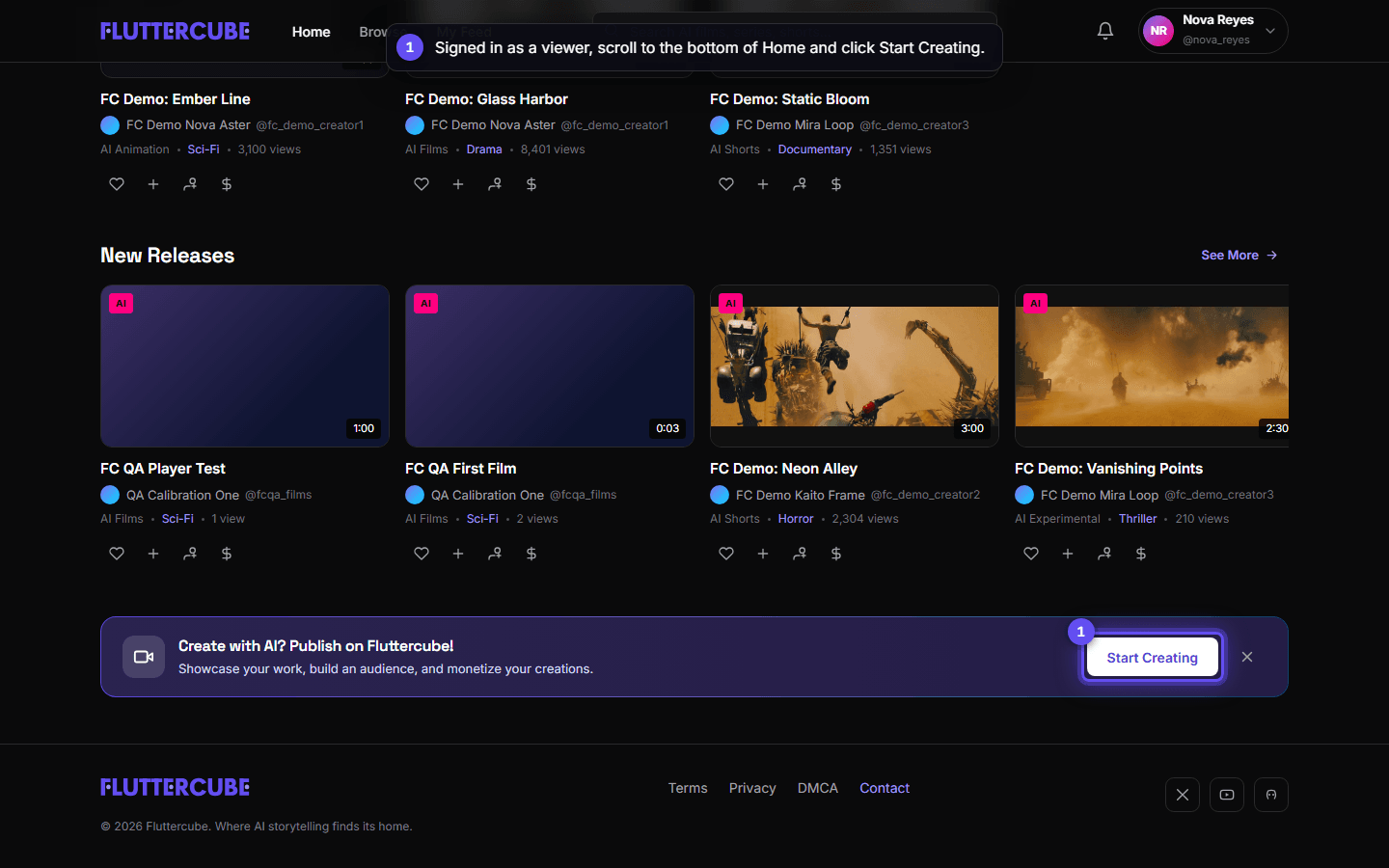The image size is (1389, 868).
Task: Go to Home nav tab
Action: pyautogui.click(x=311, y=32)
